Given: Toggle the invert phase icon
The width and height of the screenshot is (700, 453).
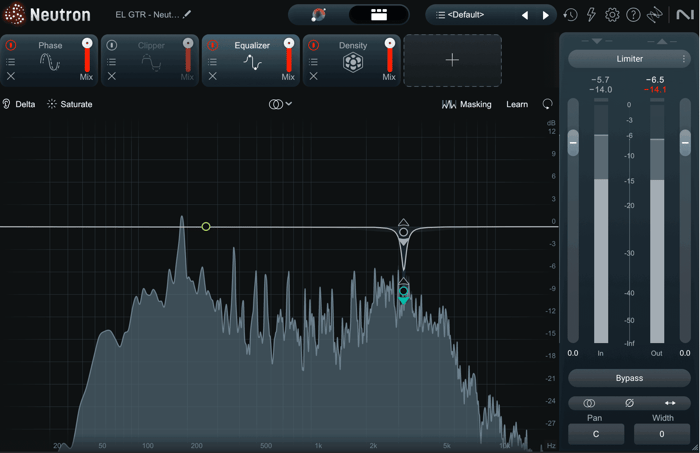Looking at the screenshot, I should [629, 403].
